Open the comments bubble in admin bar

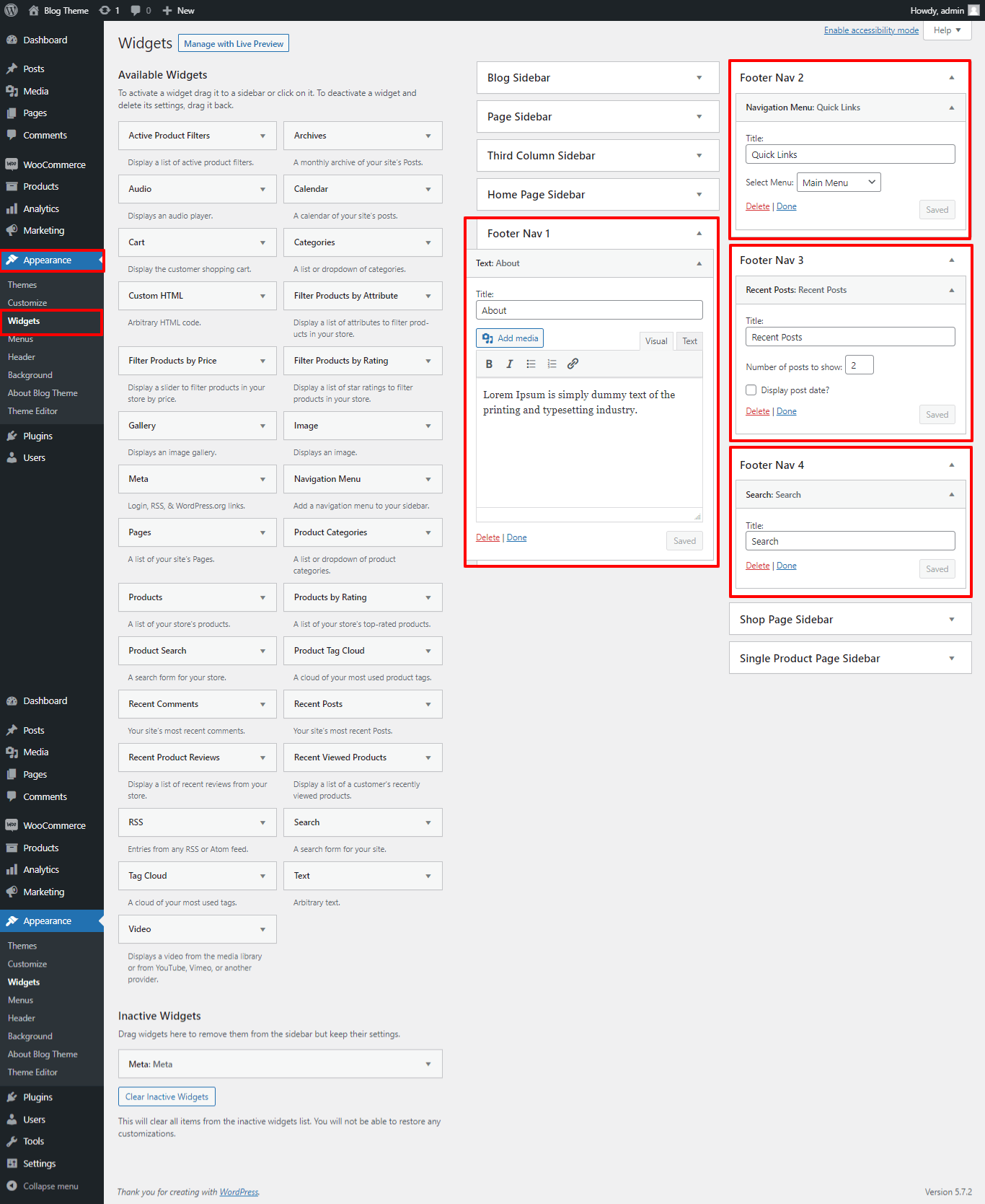click(141, 10)
